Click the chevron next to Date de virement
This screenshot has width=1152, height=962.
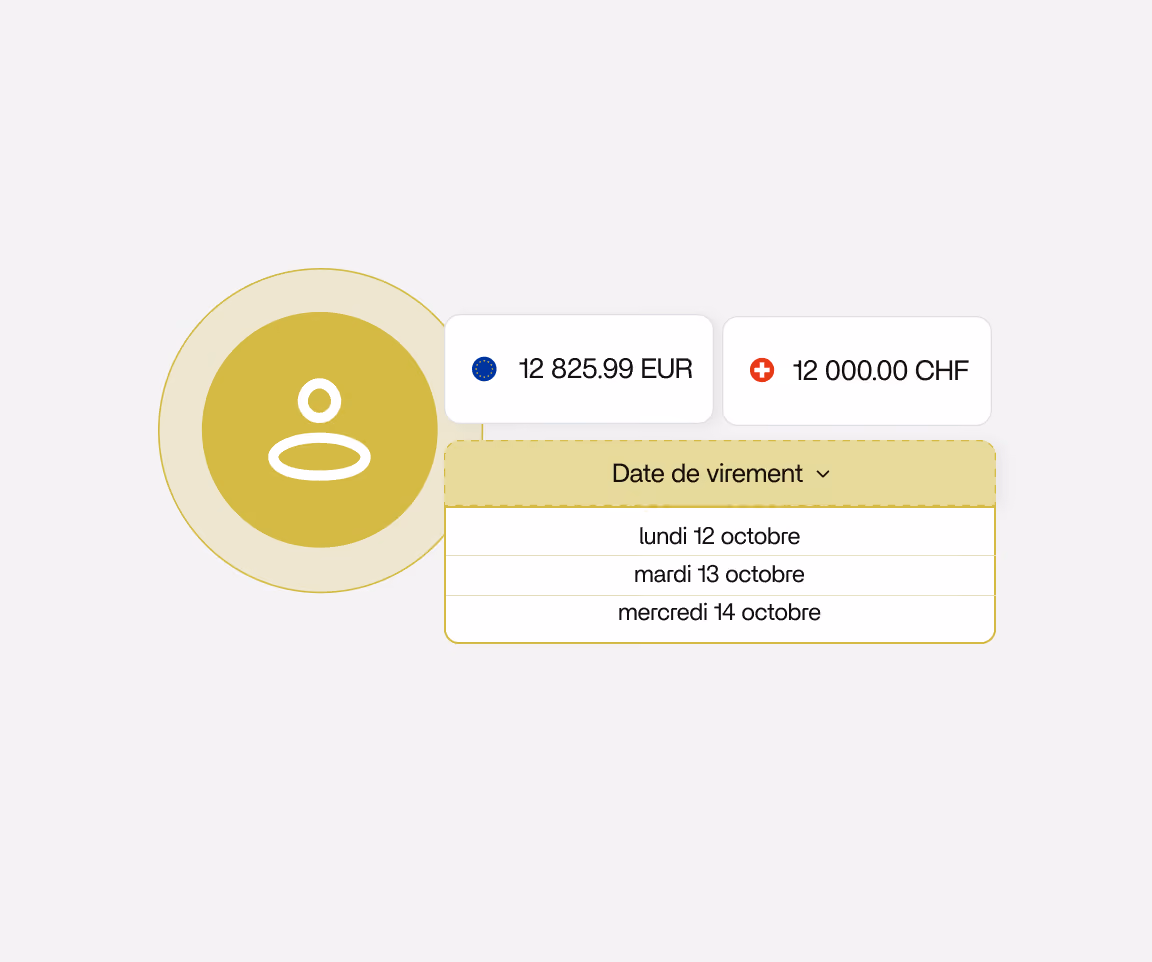click(x=824, y=475)
